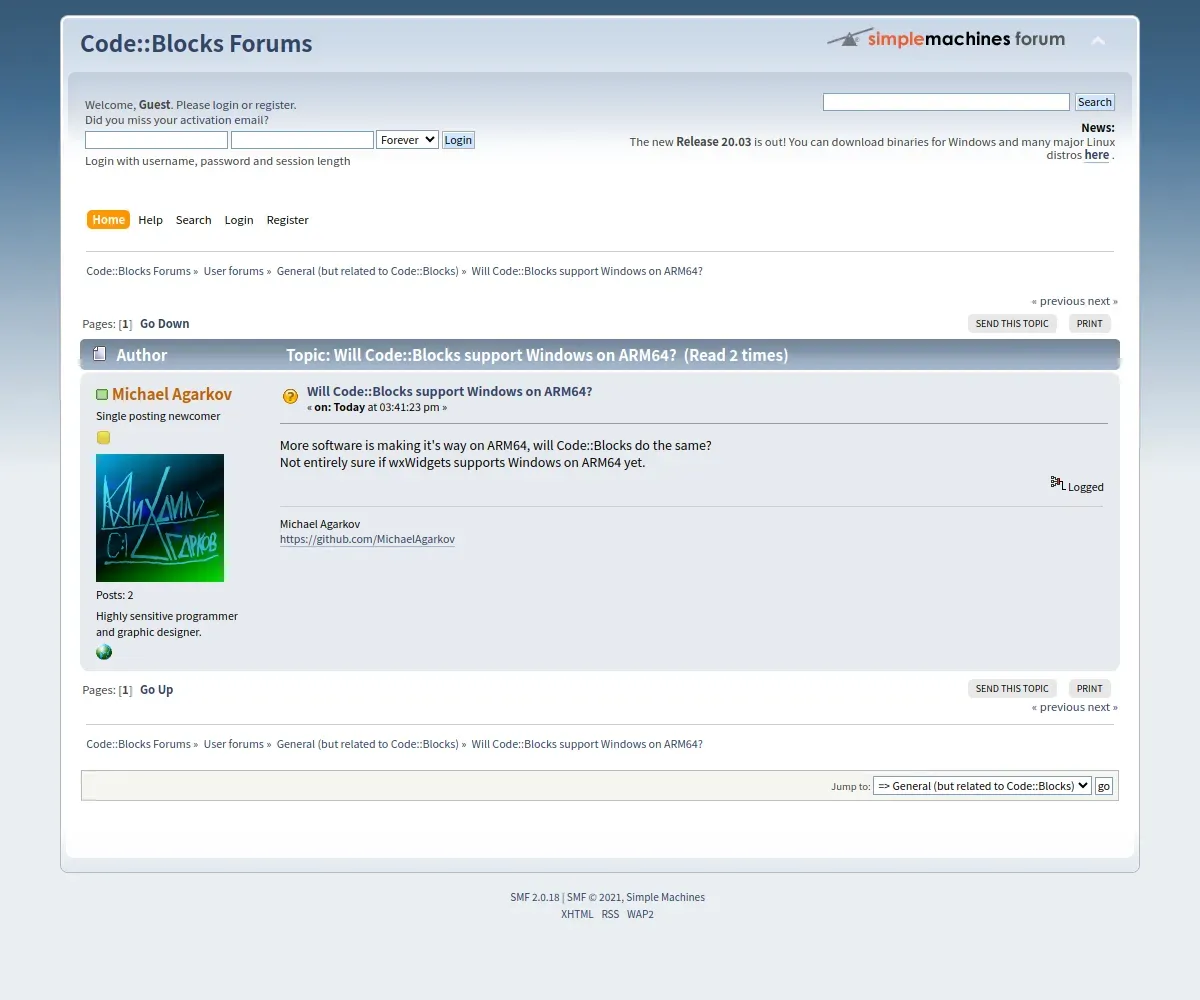This screenshot has width=1200, height=1000.
Task: Click the Logged link
Action: click(x=1086, y=487)
